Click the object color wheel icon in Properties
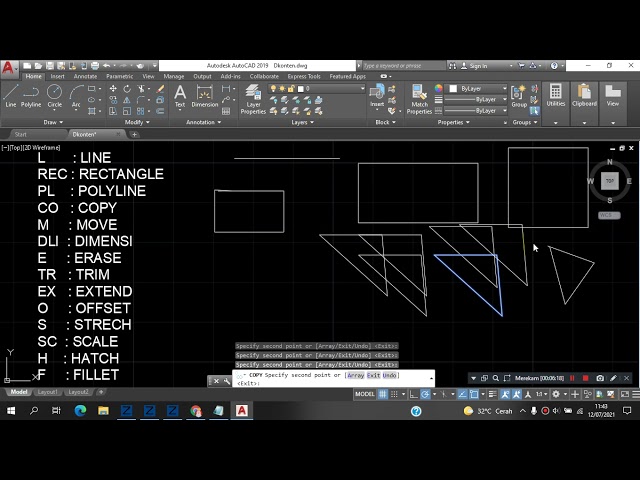640x480 pixels. click(438, 89)
